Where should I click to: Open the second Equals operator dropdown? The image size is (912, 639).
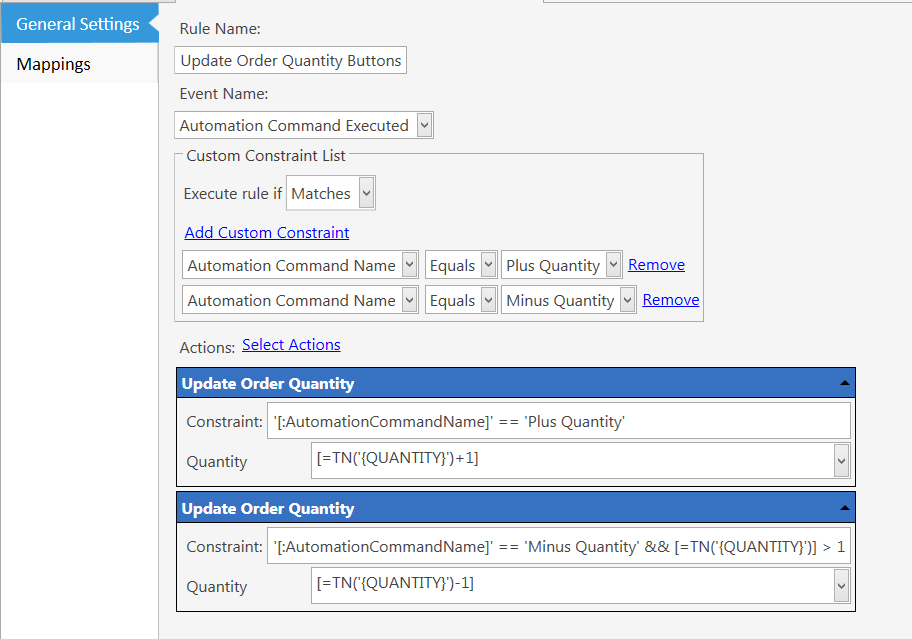[x=461, y=300]
